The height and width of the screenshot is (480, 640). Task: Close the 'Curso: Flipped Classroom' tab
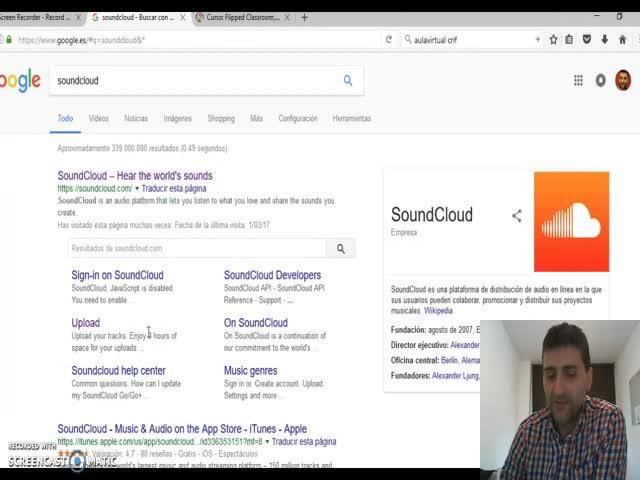[287, 18]
